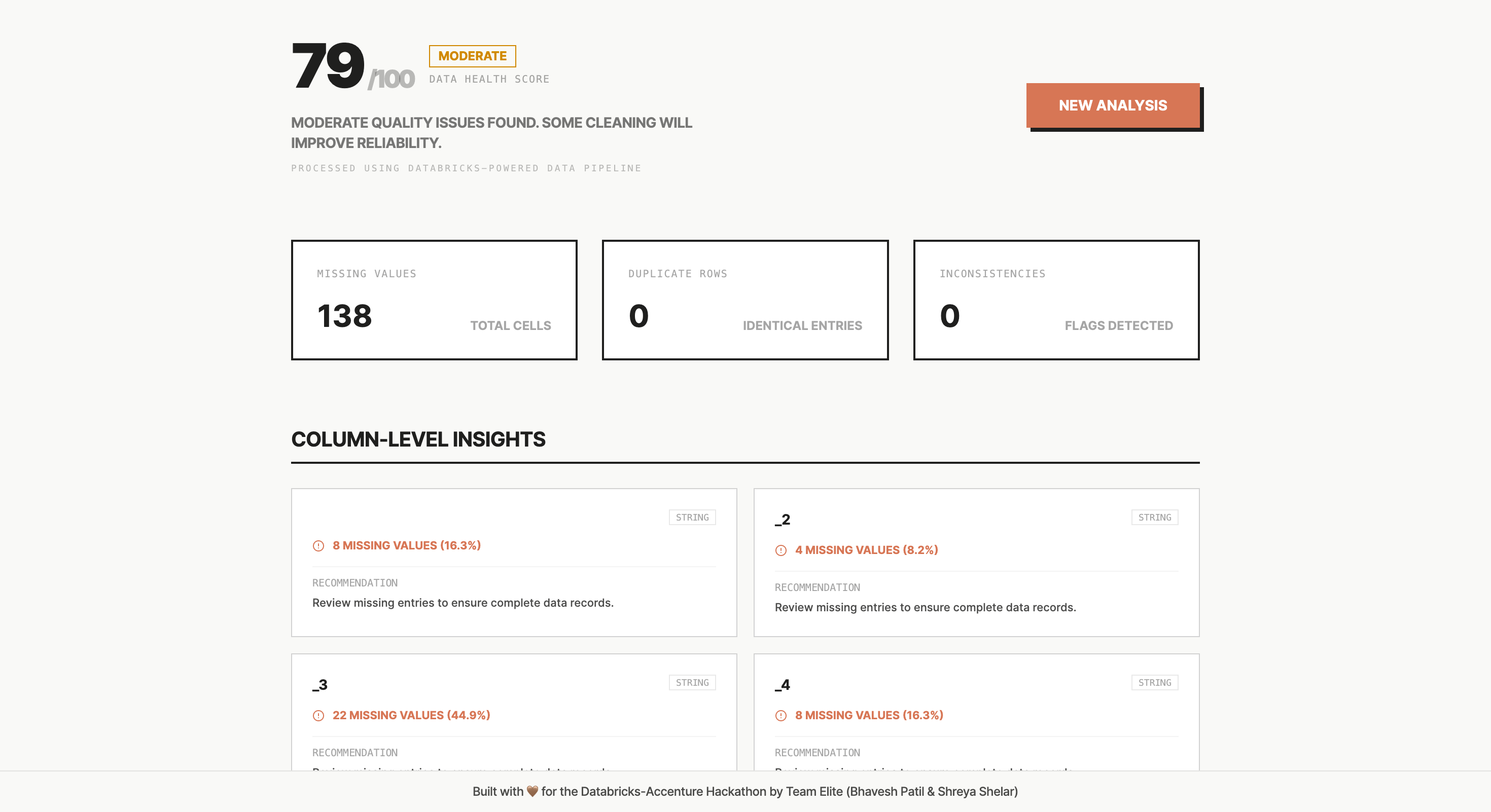1491x812 pixels.
Task: Click the STRING tag on the unnamed column card
Action: point(692,517)
